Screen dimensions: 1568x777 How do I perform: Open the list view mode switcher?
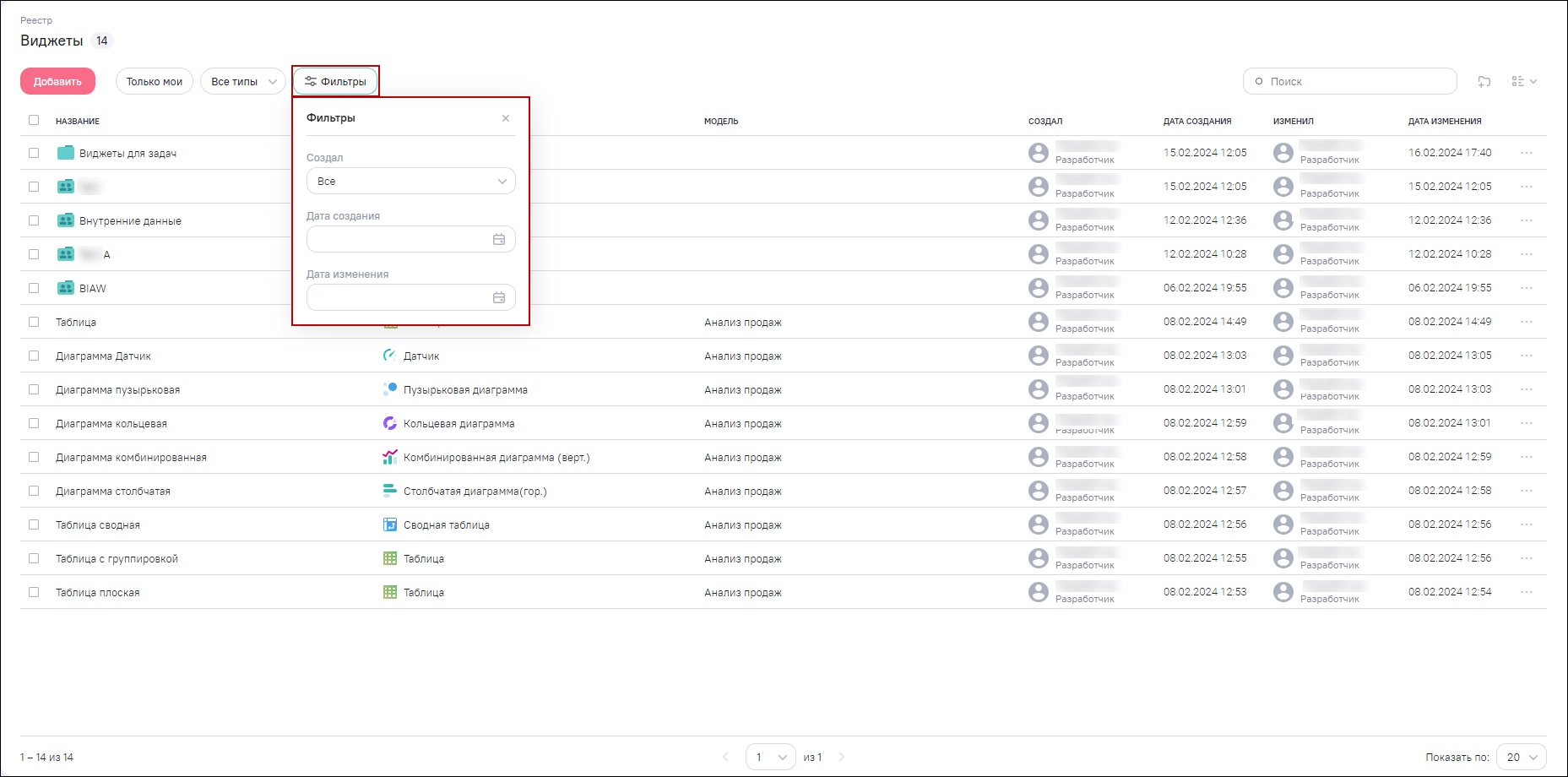click(1524, 81)
